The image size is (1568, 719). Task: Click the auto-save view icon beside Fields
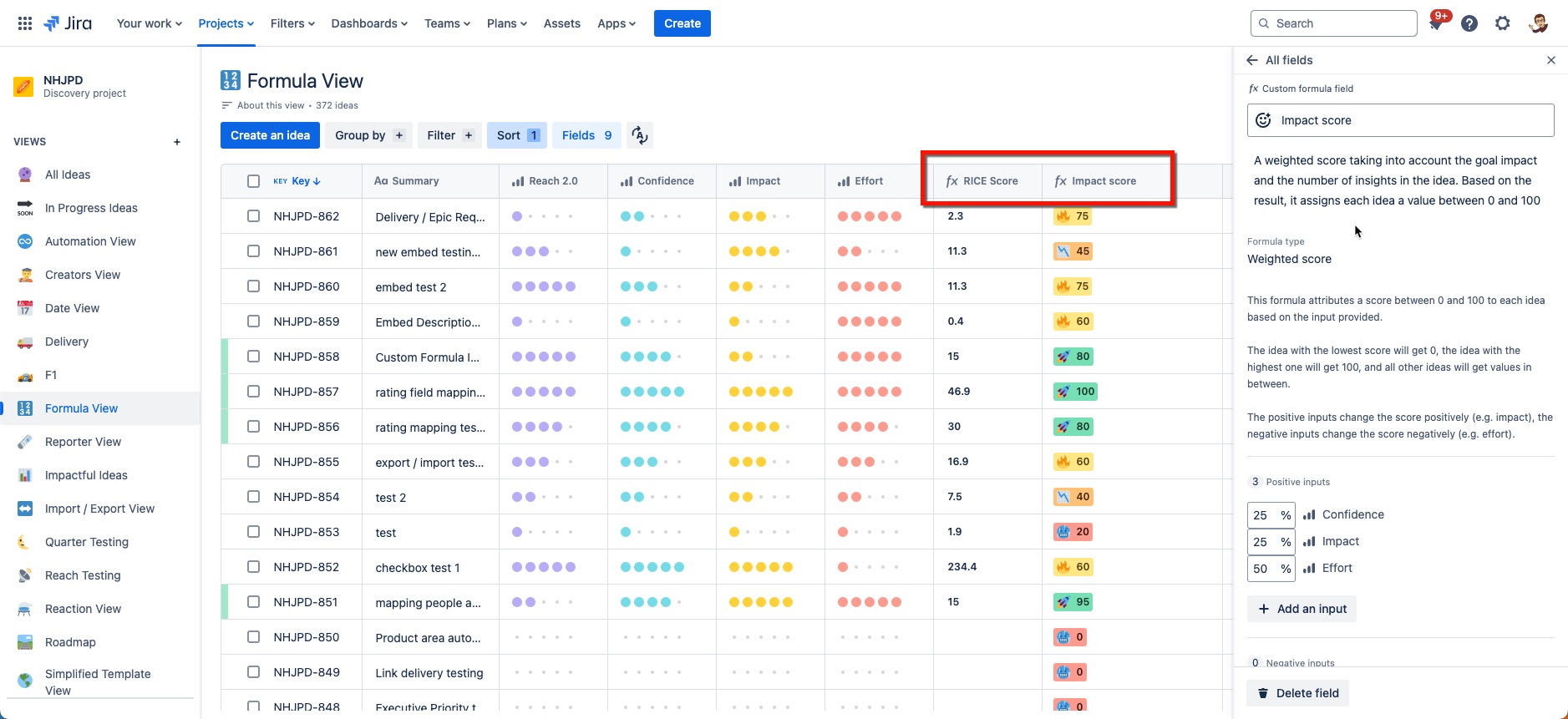(640, 135)
